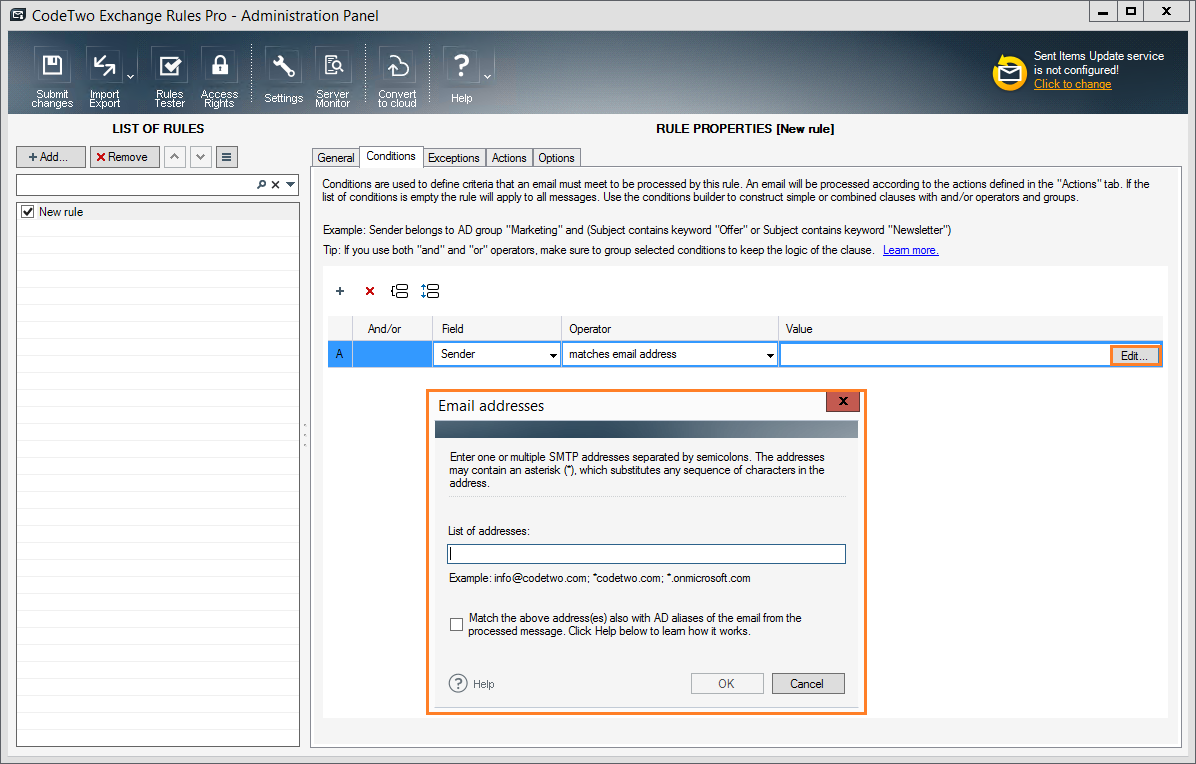This screenshot has width=1196, height=764.
Task: Click the Remove rule button
Action: [x=124, y=157]
